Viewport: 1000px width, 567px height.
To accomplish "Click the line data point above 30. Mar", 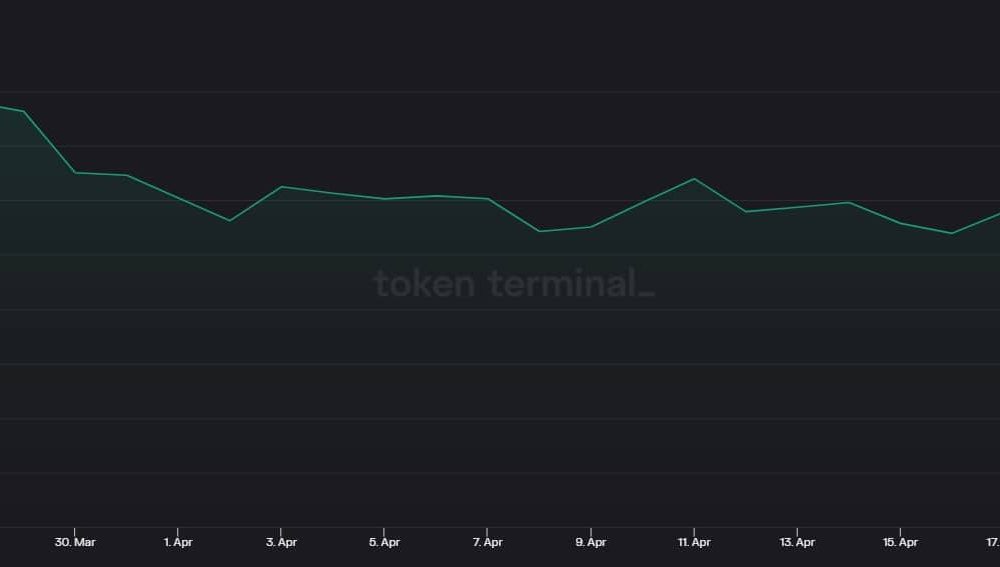I will pos(75,172).
